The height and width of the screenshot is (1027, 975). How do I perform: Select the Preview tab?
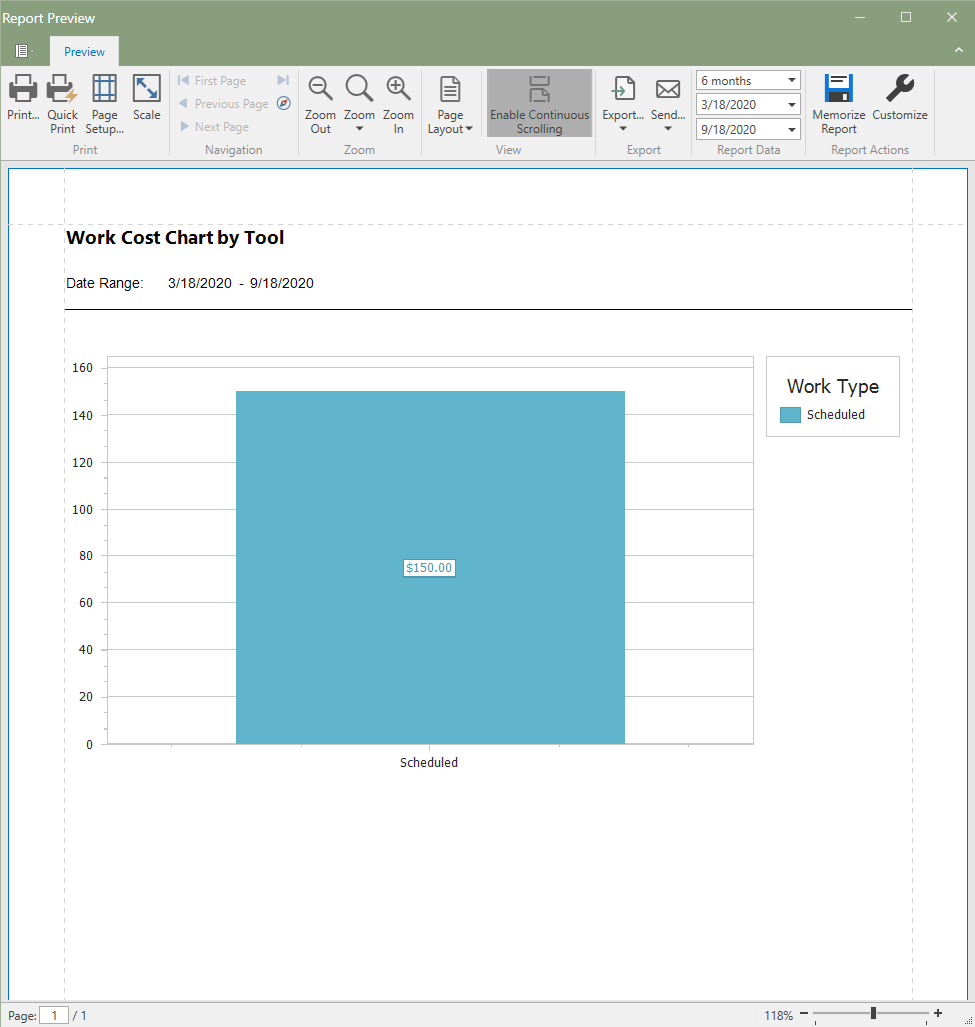pos(84,52)
